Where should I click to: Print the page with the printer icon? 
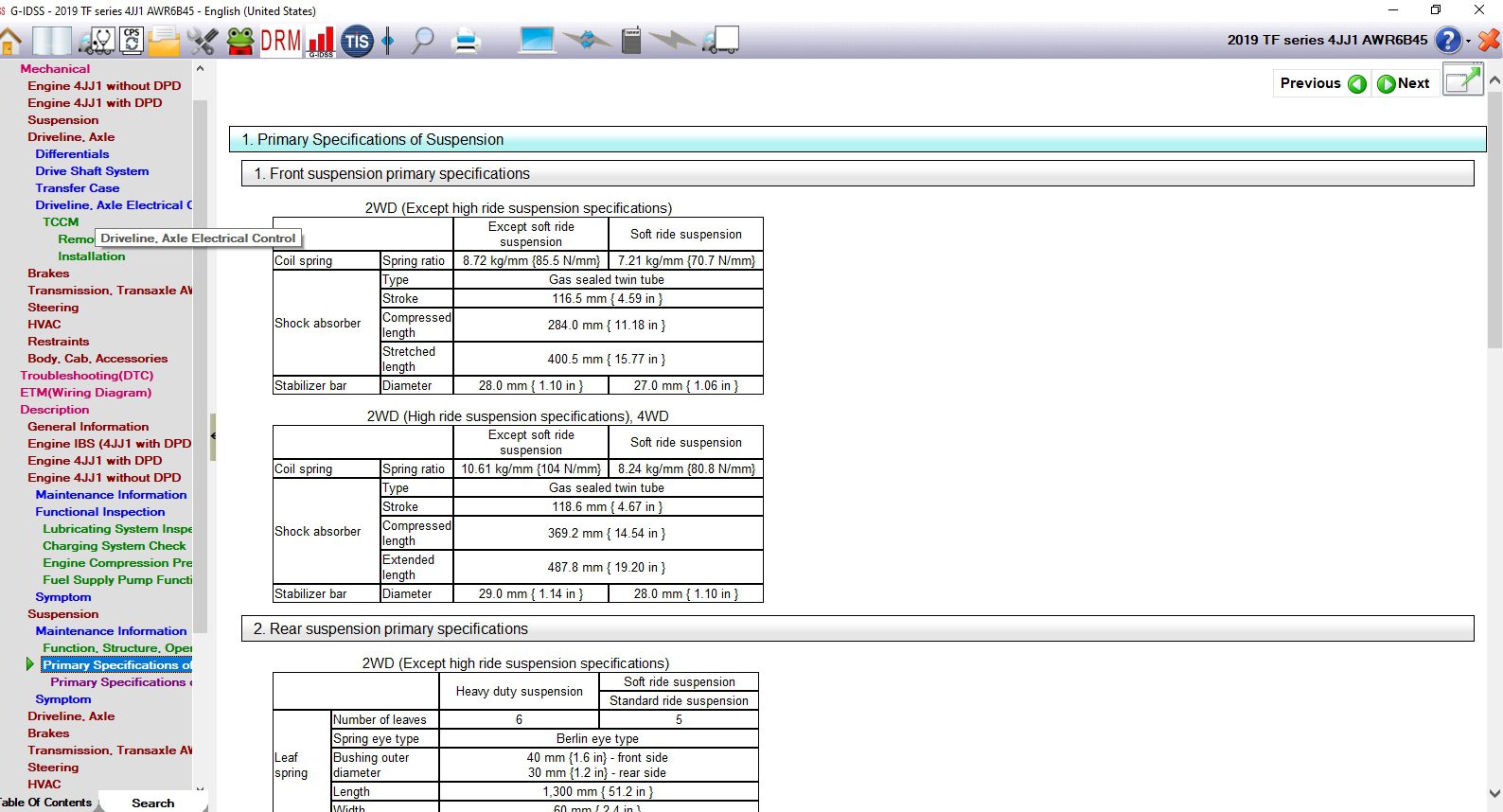point(467,41)
